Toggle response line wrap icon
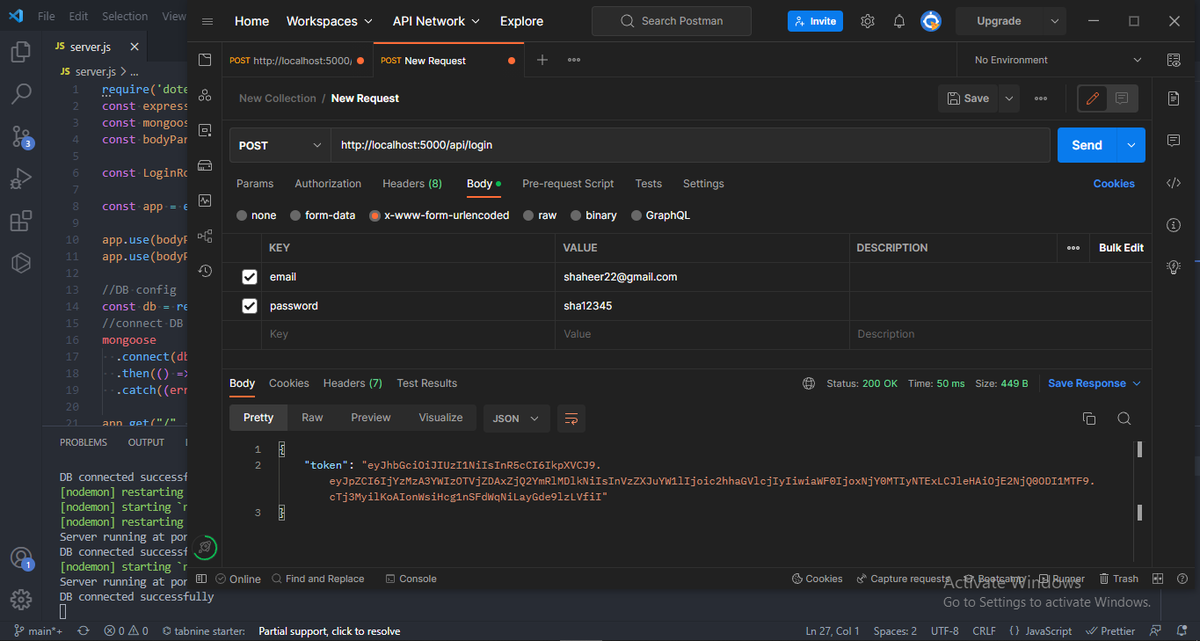 coord(571,418)
